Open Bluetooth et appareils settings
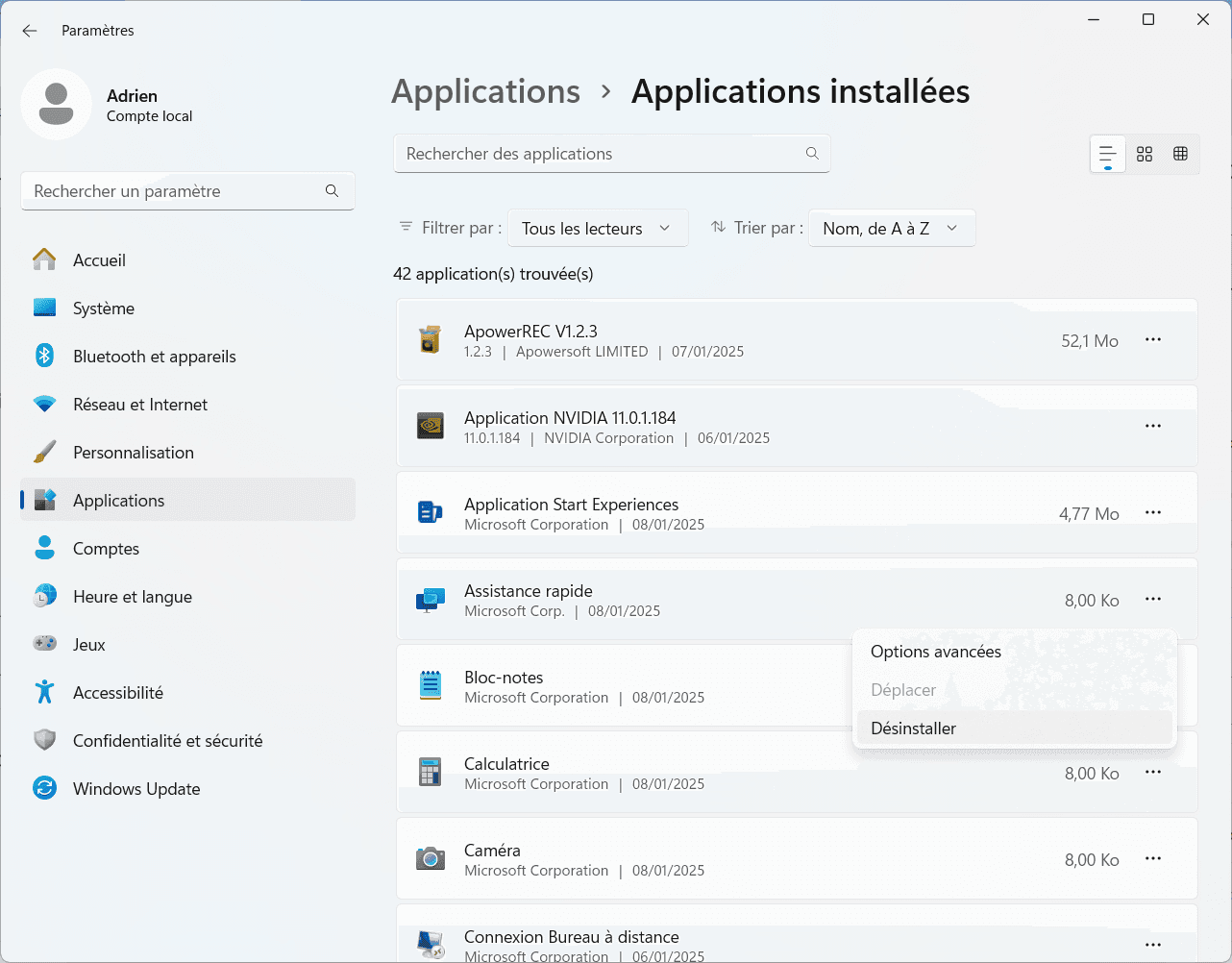This screenshot has height=963, width=1232. pyautogui.click(x=187, y=357)
